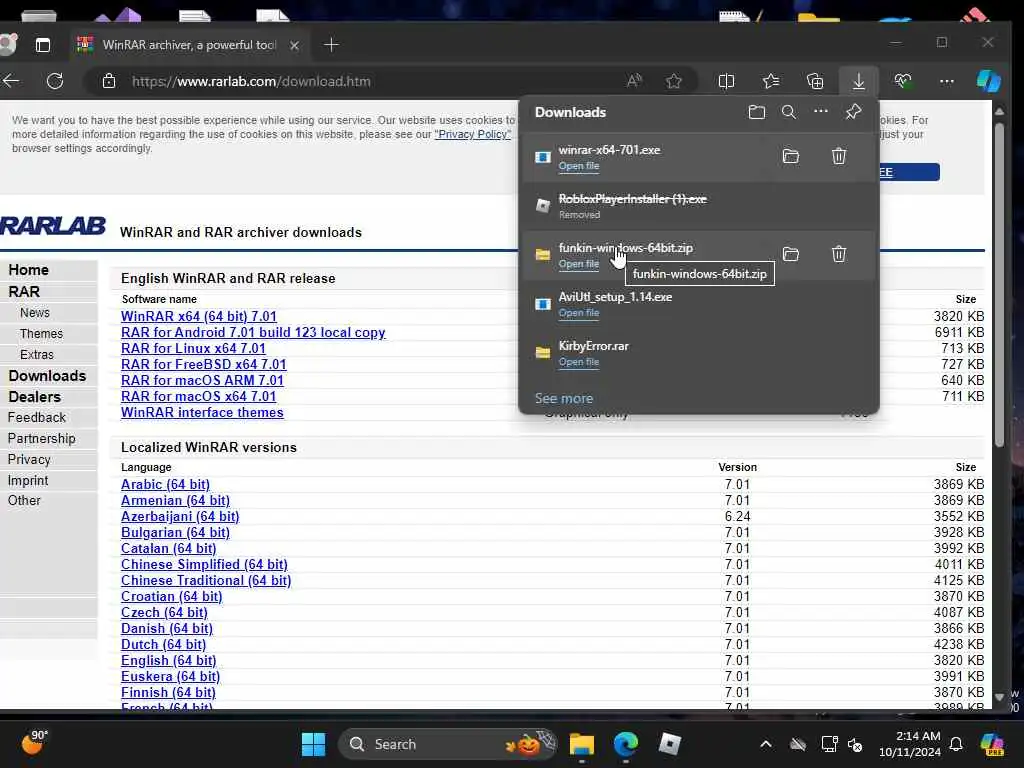Select Downloads in sidebar menu
Screen dimensions: 1024x768
click(47, 376)
